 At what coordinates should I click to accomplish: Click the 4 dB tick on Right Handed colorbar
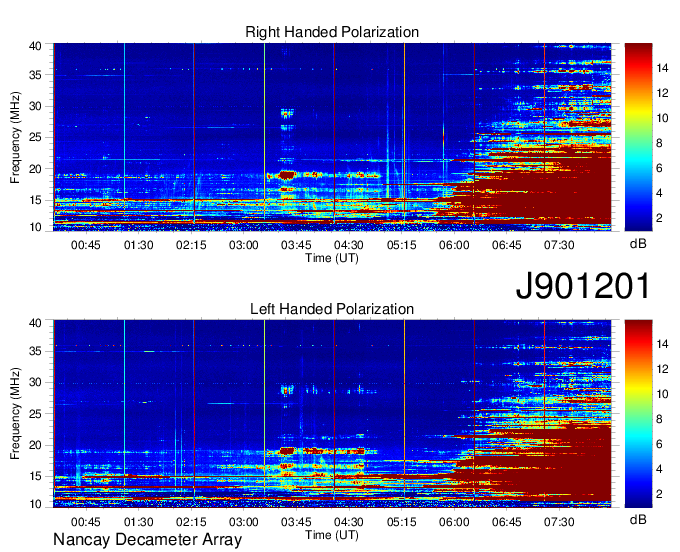660,193
